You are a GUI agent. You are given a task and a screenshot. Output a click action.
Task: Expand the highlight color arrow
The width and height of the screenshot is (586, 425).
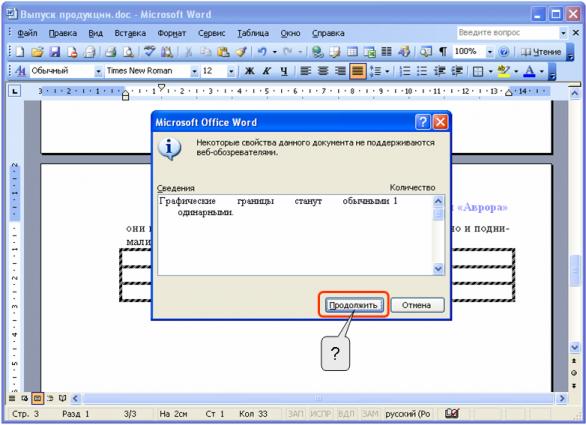click(516, 71)
